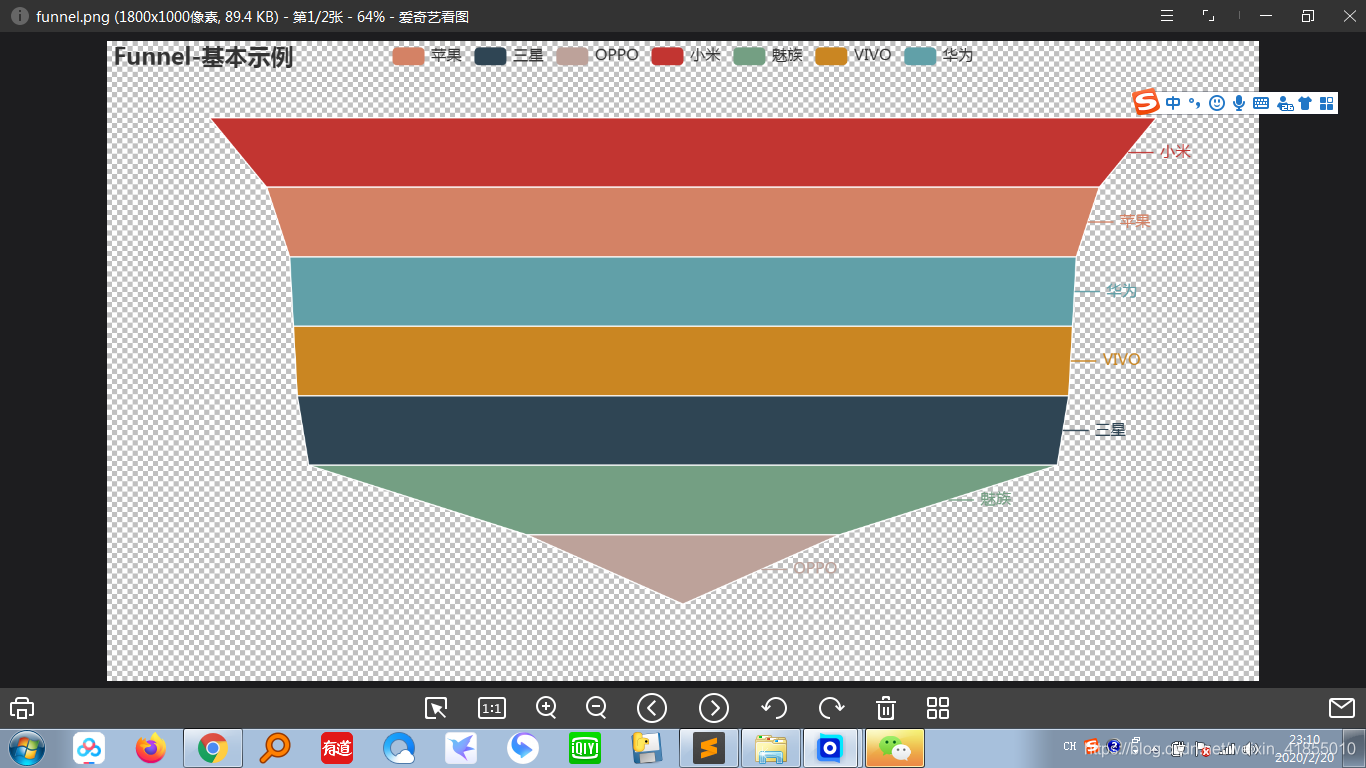Viewport: 1366px width, 768px height.
Task: Select the pointer selection tool icon
Action: tap(436, 708)
